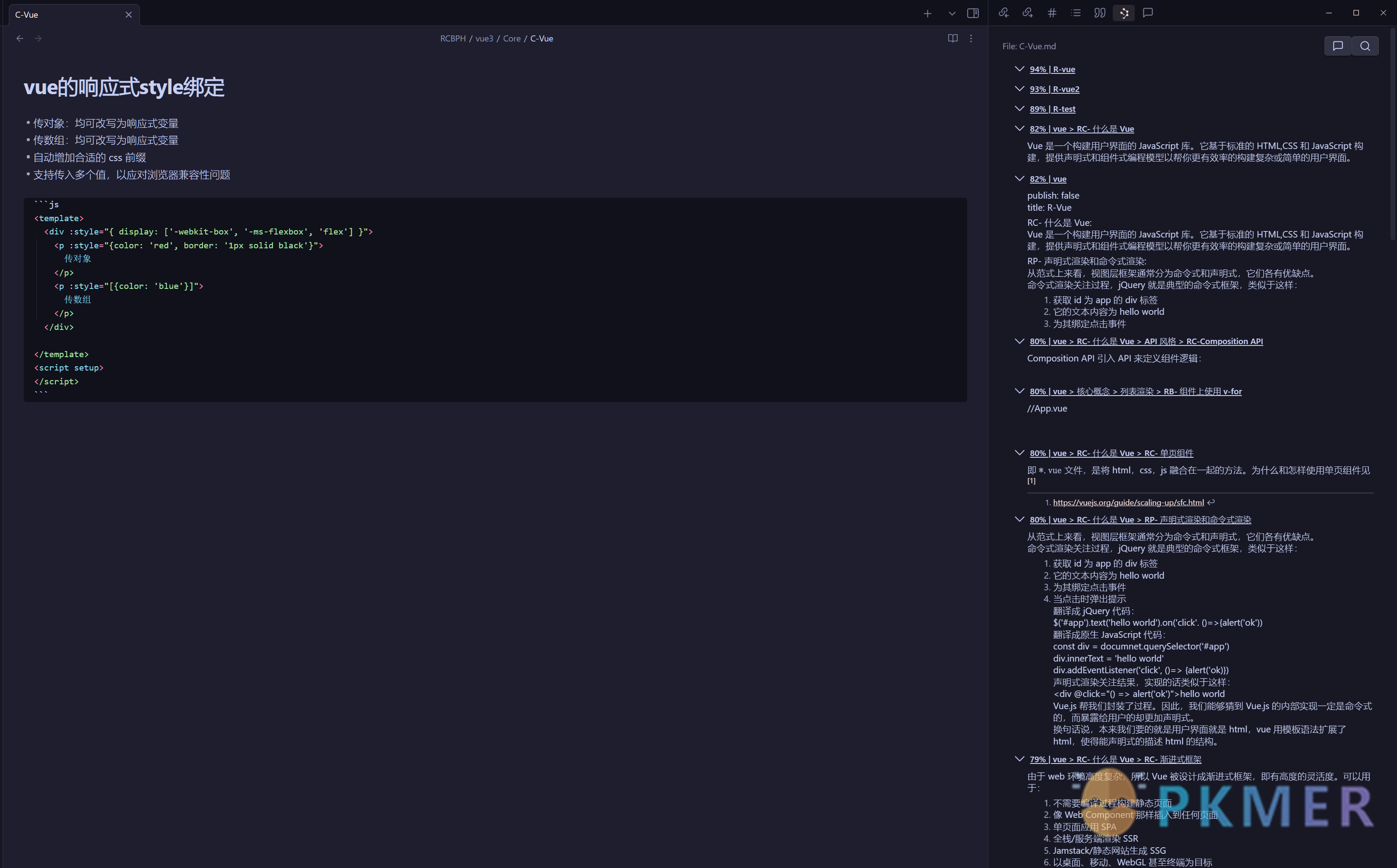Collapse the RC-Composition API result
Viewport: 1397px width, 868px height.
pos(1019,341)
